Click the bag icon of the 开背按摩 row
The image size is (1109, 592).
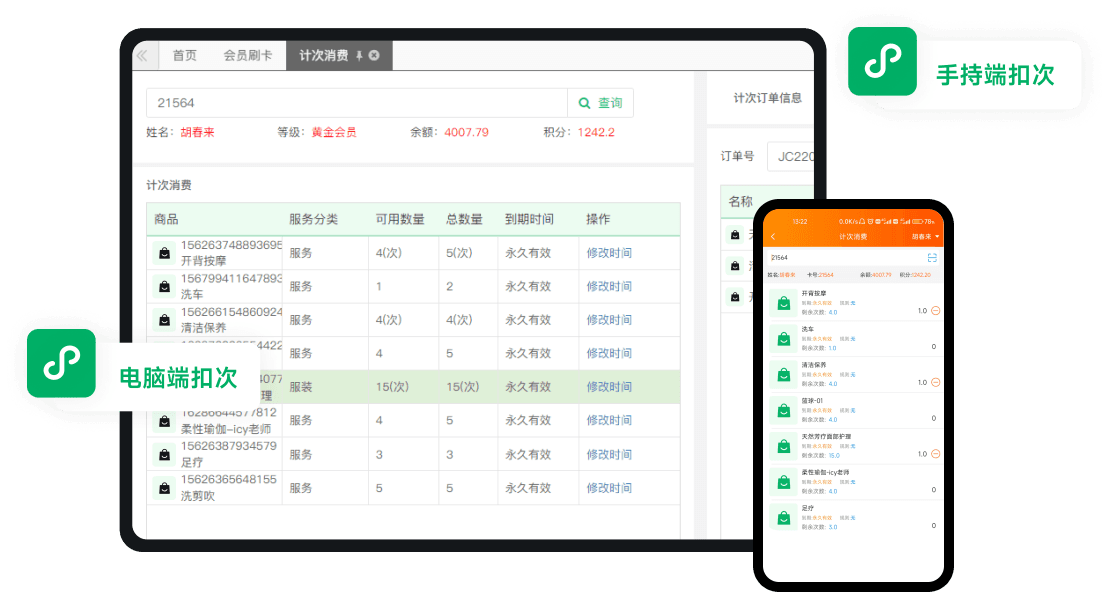point(164,253)
